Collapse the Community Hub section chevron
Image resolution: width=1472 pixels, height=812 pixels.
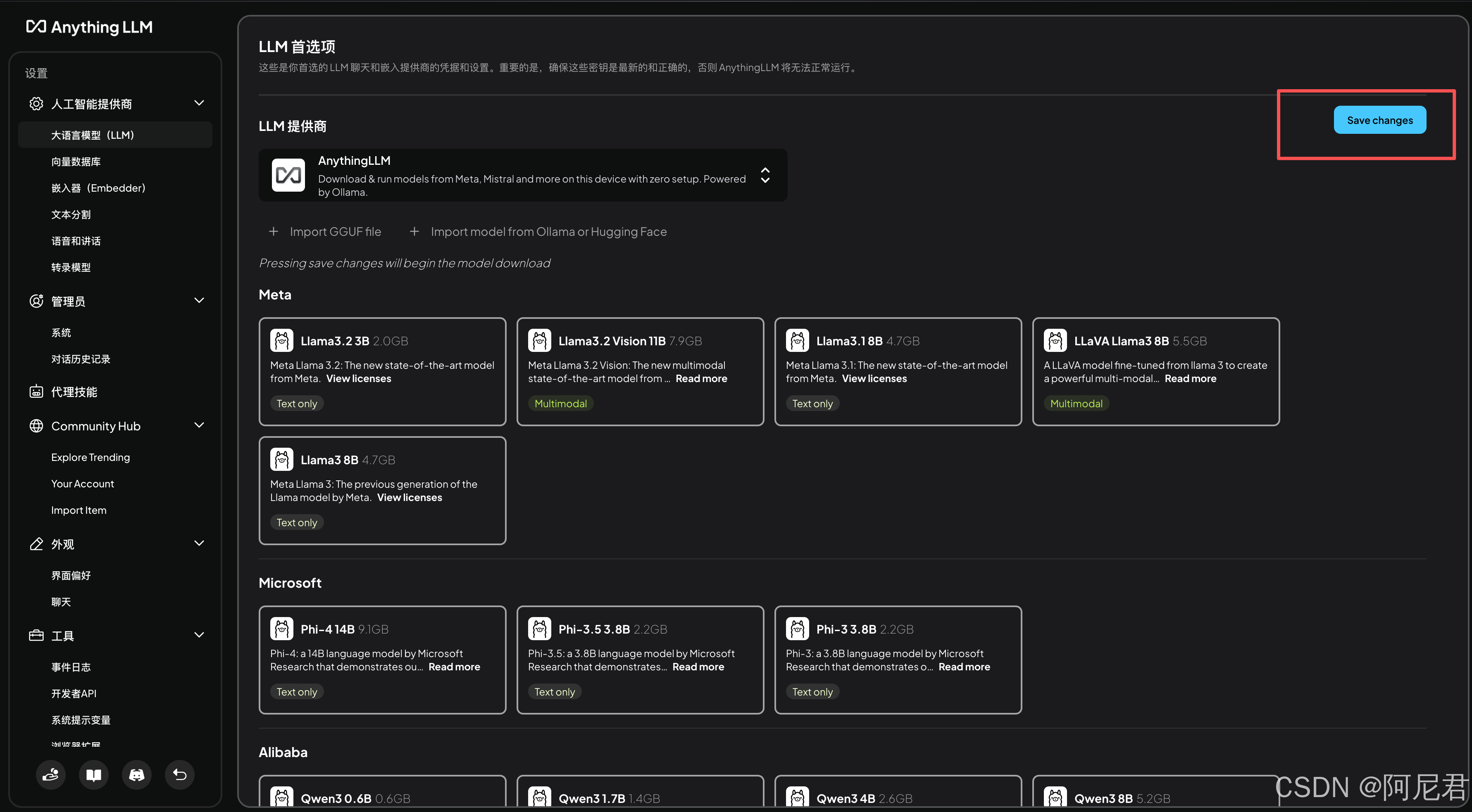point(199,425)
